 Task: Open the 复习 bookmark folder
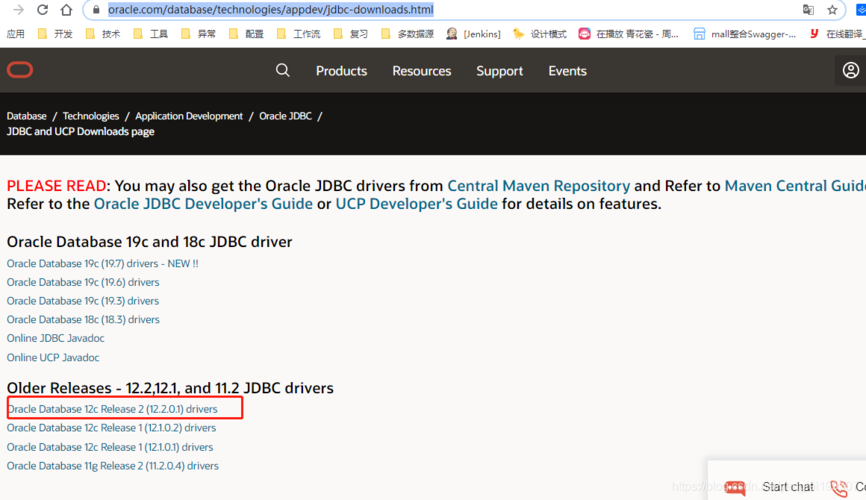coord(351,34)
